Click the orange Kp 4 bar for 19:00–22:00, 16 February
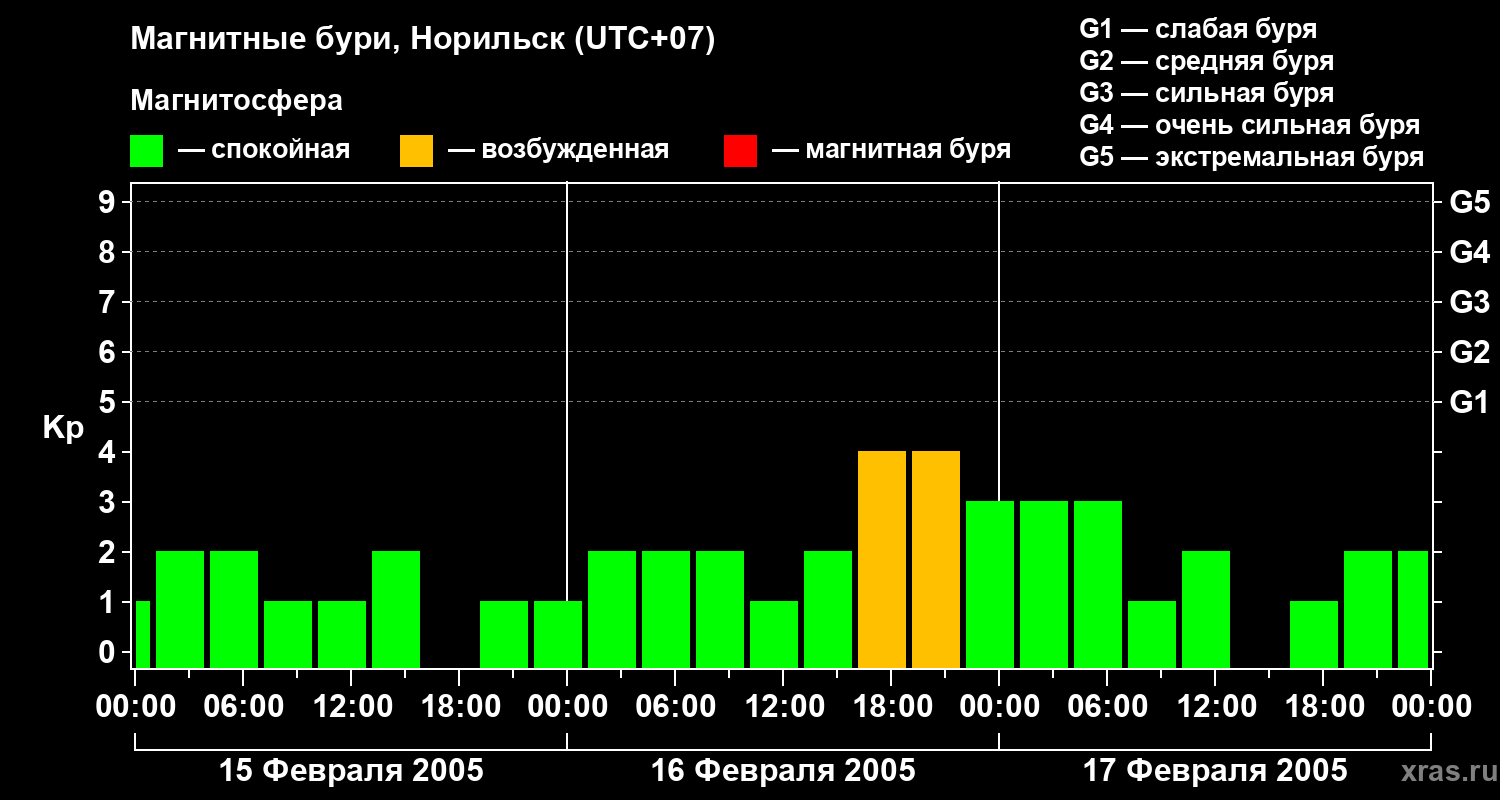 point(936,559)
